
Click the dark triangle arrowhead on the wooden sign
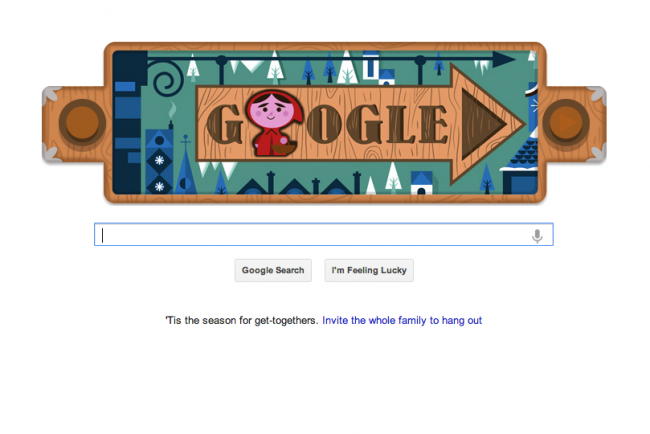tap(483, 124)
